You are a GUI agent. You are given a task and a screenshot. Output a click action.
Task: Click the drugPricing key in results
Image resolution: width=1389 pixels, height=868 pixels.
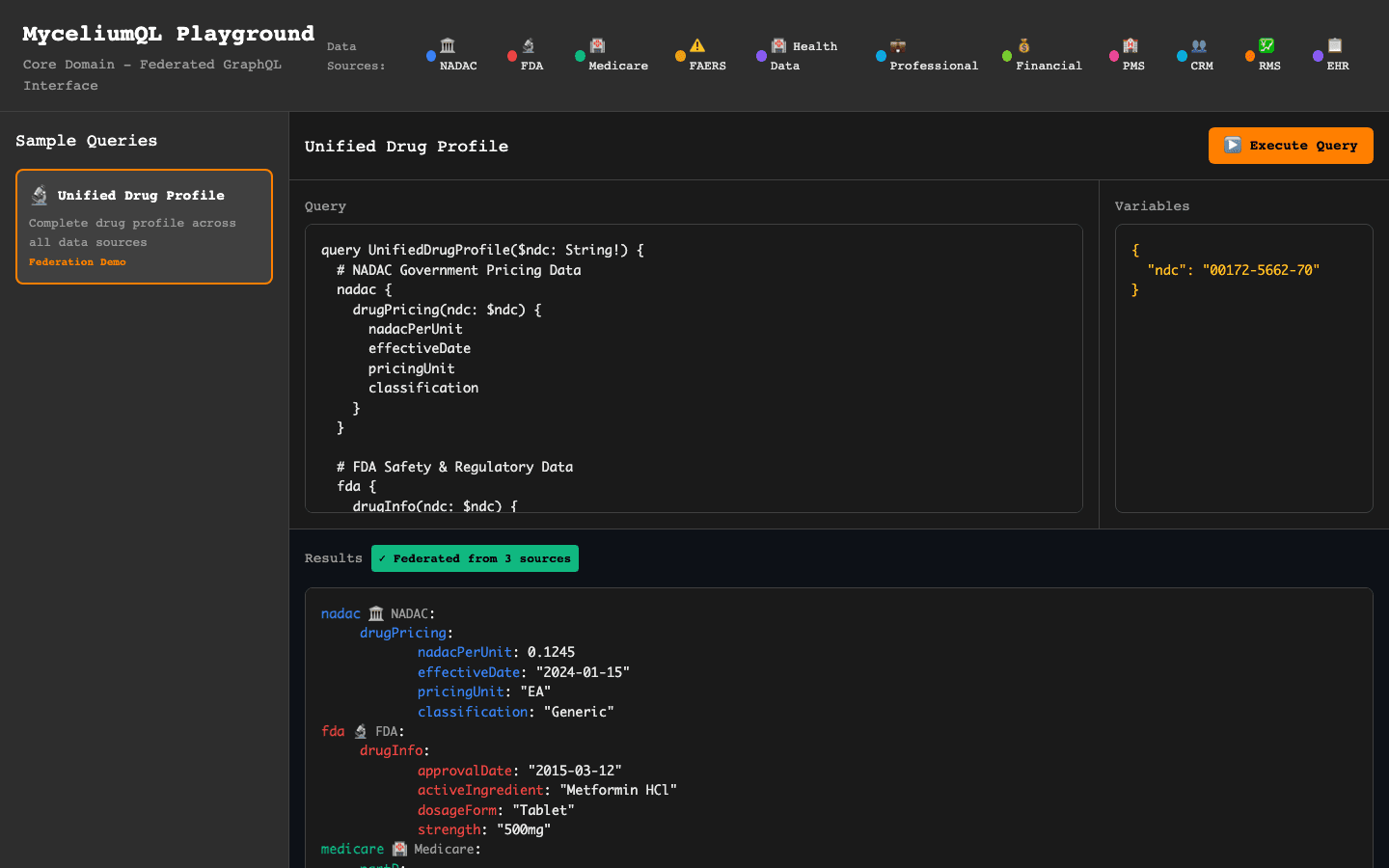click(403, 633)
